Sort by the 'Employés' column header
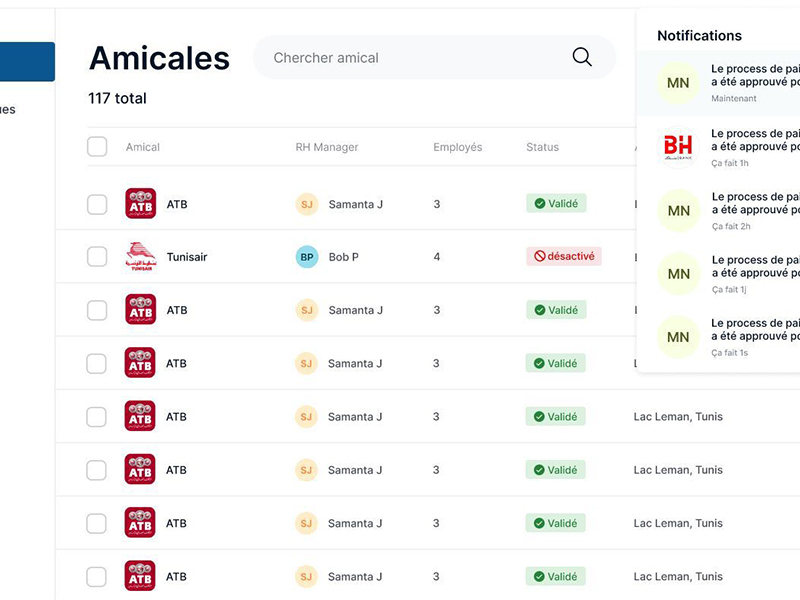 click(457, 147)
